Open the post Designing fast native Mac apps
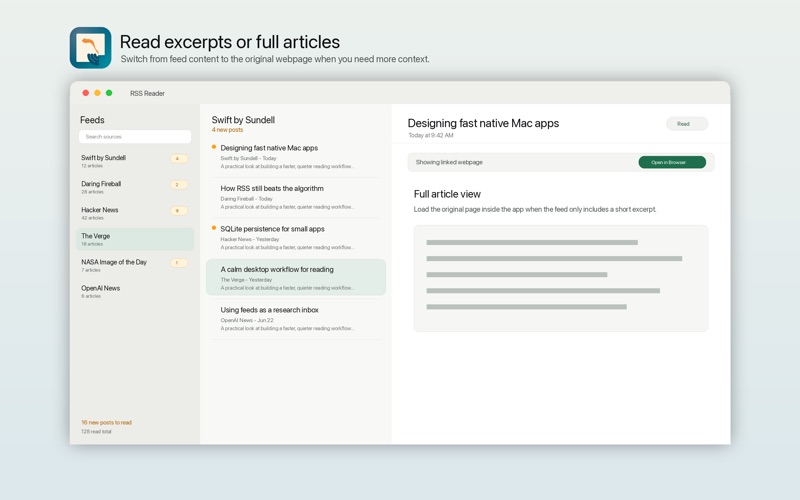The height and width of the screenshot is (500, 800). (296, 157)
